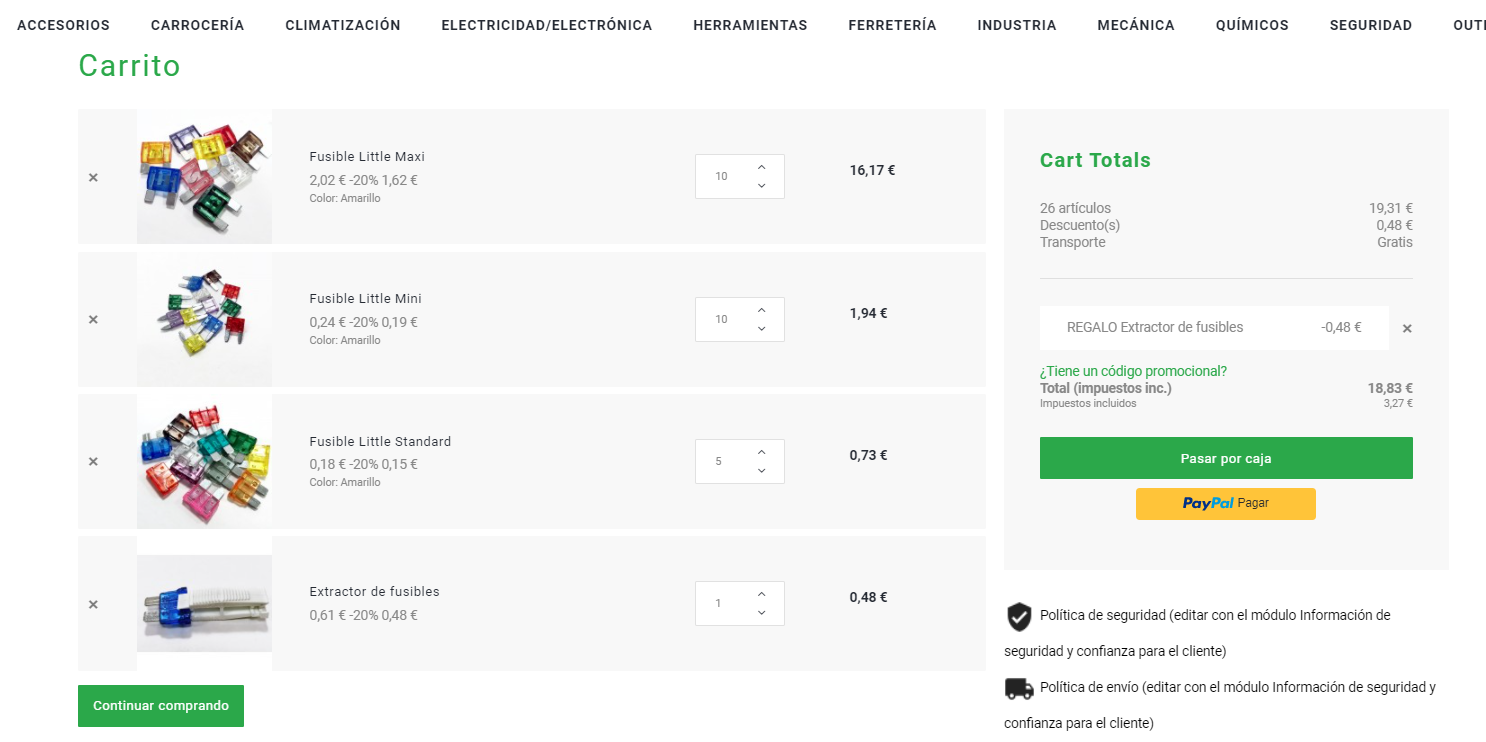Increase Fusible Little Standard quantity

(762, 452)
